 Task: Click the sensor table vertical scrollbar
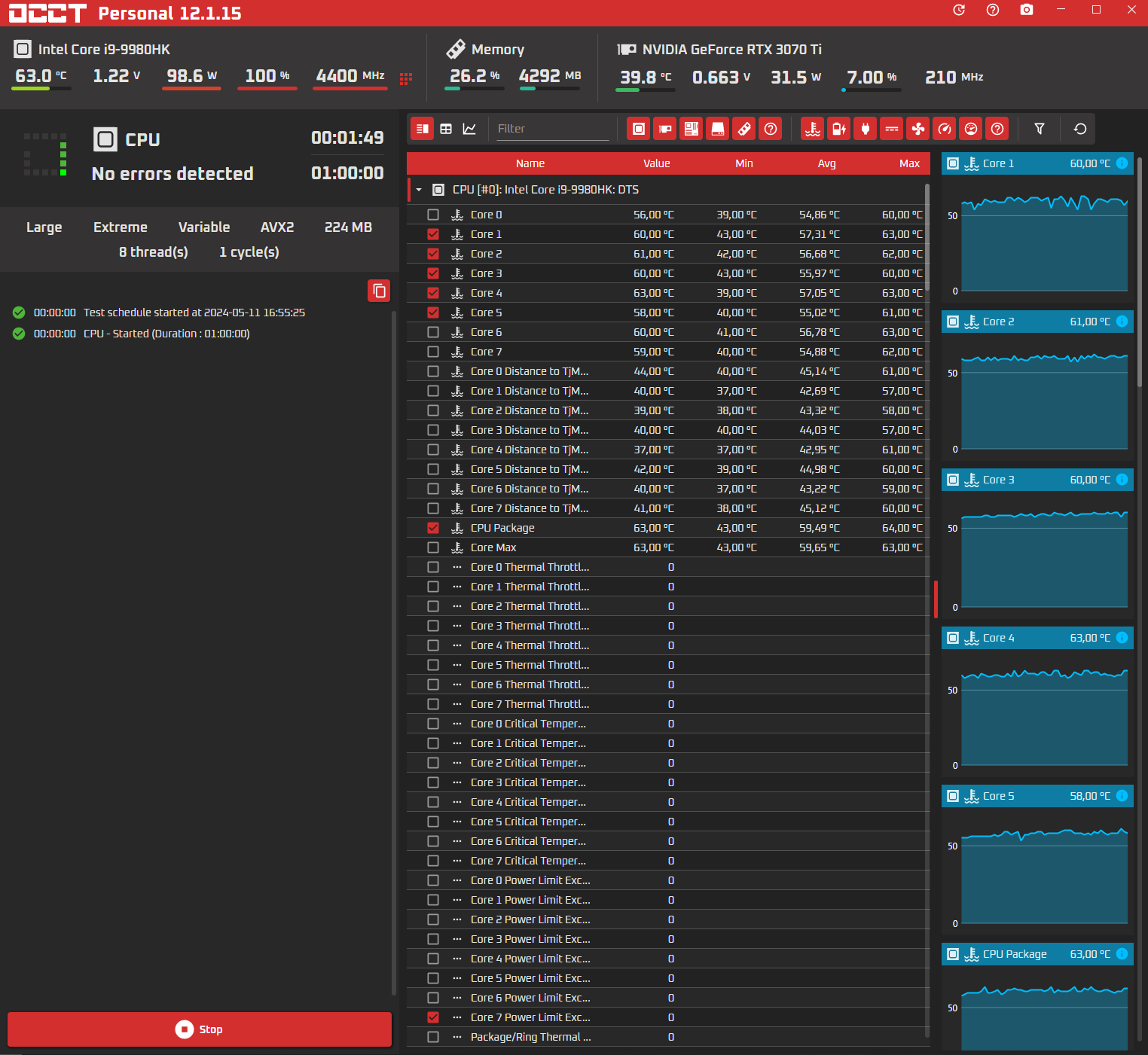pyautogui.click(x=927, y=238)
